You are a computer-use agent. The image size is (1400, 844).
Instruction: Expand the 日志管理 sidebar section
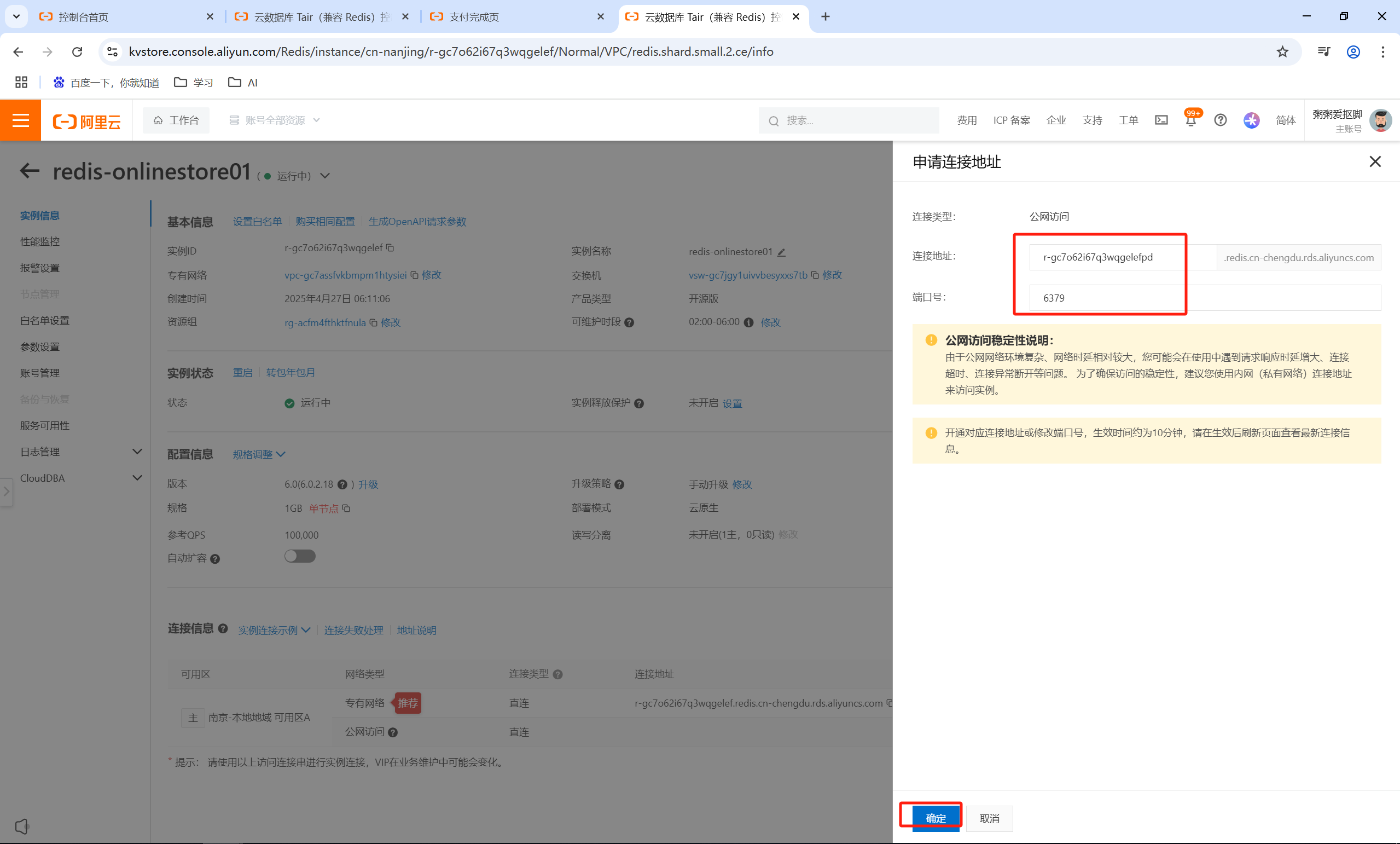(79, 451)
